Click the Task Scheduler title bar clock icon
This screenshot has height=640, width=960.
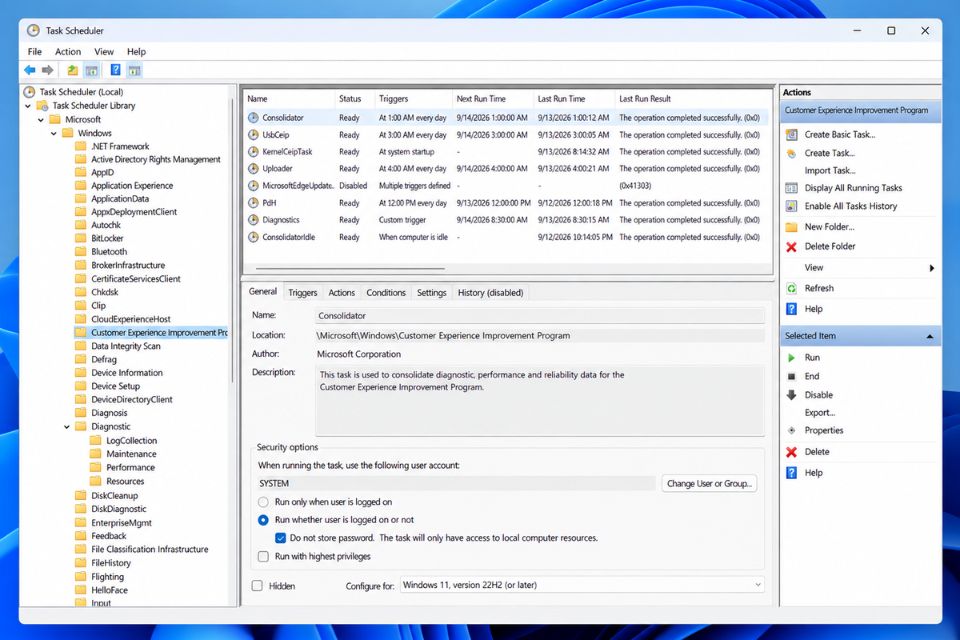pyautogui.click(x=33, y=30)
